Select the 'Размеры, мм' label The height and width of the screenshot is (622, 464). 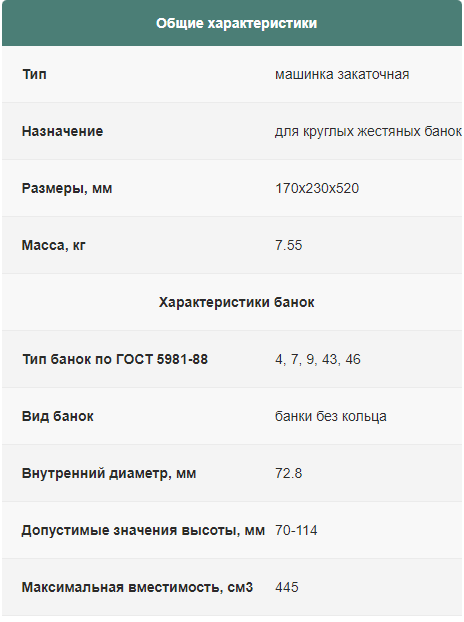(67, 188)
